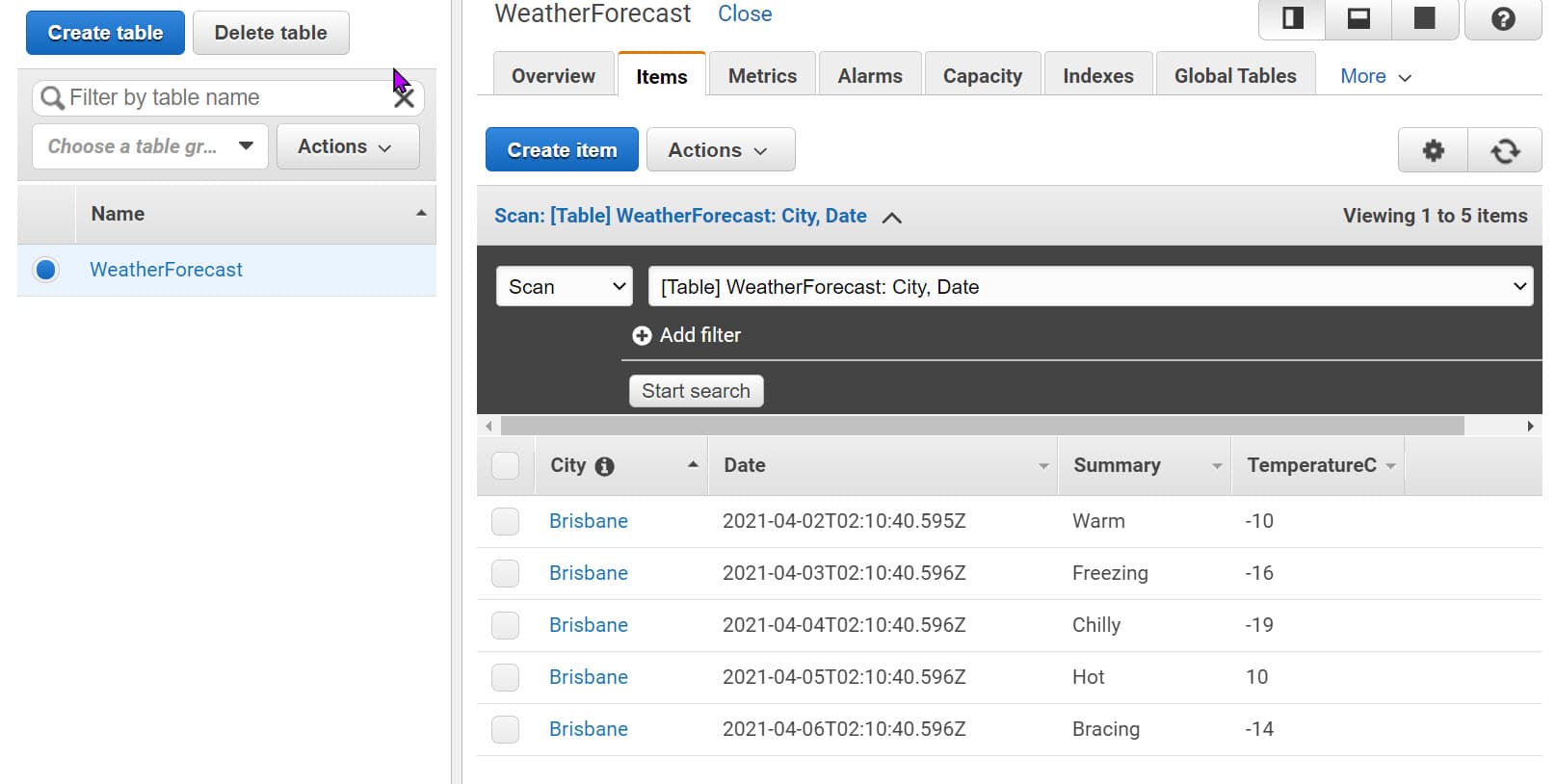Open the More tabs dropdown
The image size is (1556, 784).
click(x=1375, y=76)
